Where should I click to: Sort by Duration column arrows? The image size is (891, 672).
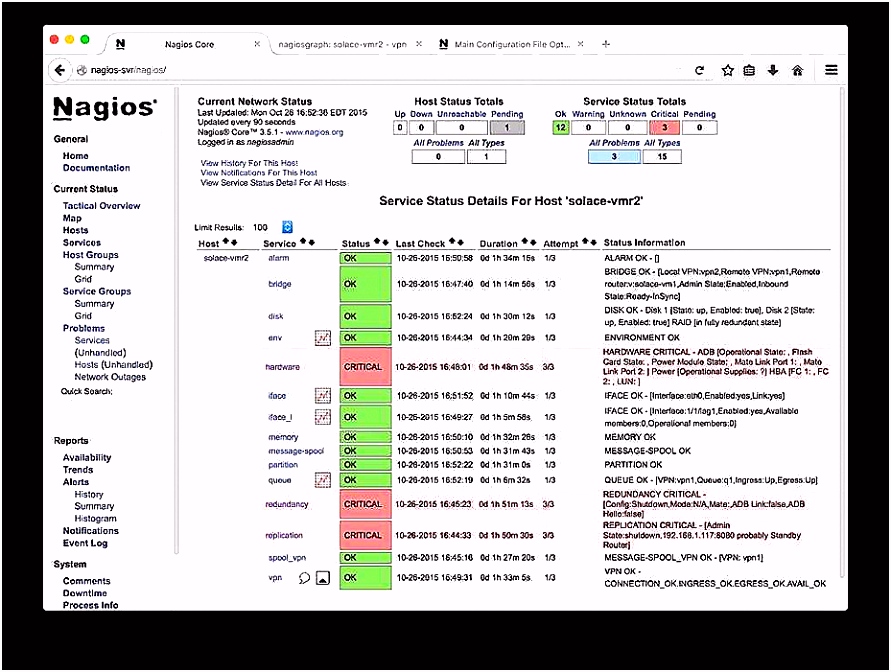(x=529, y=242)
